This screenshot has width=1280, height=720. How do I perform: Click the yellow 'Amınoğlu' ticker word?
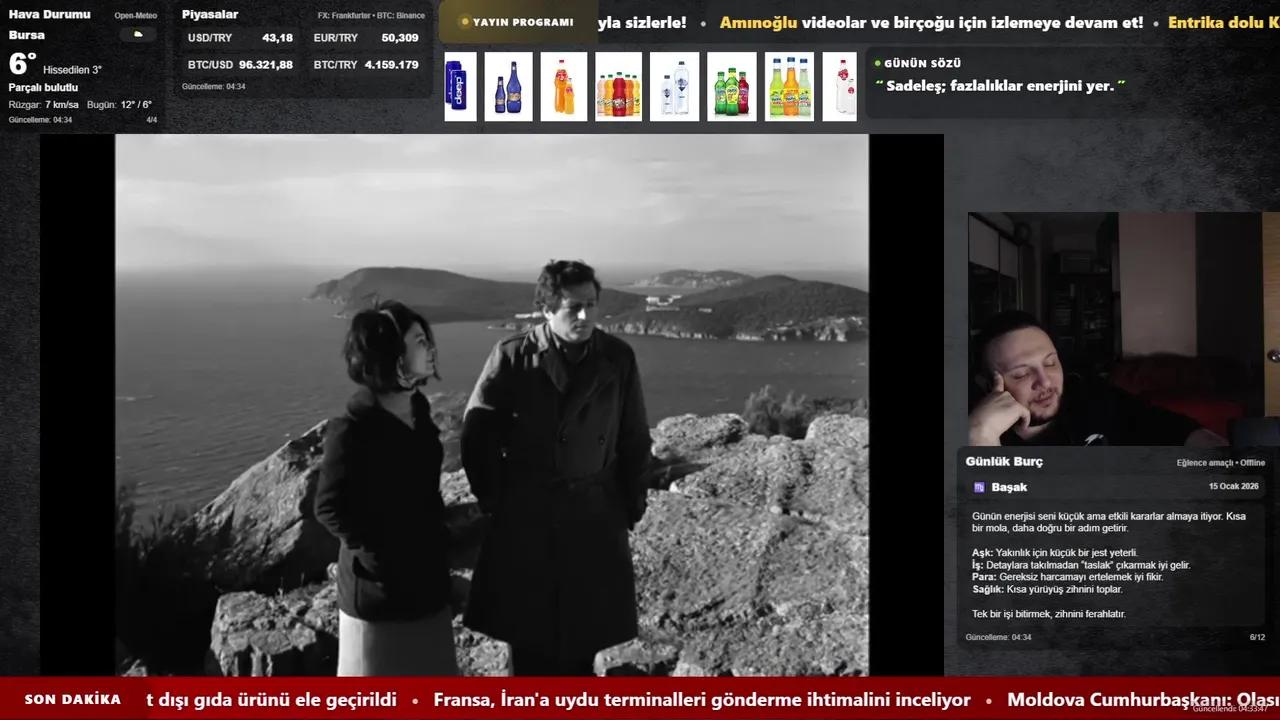[758, 22]
